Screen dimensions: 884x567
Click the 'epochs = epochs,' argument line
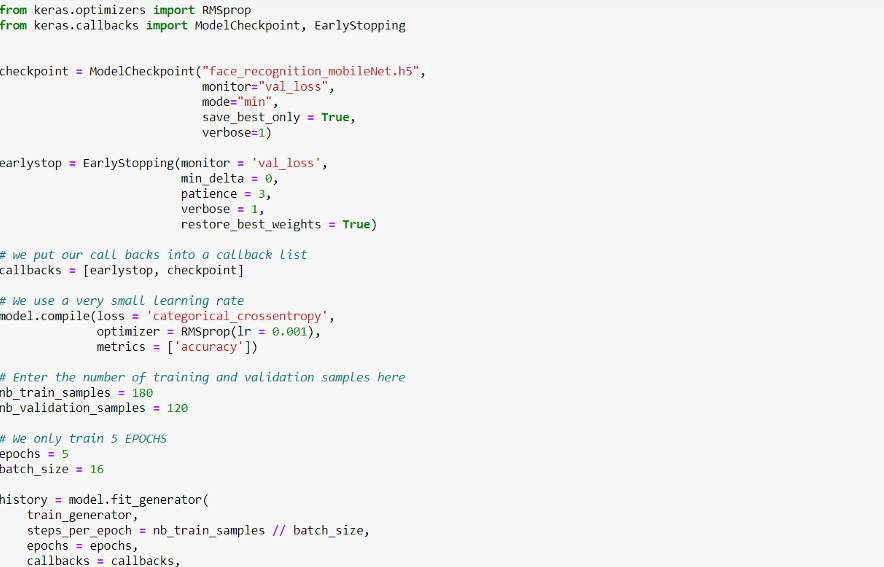tap(82, 546)
